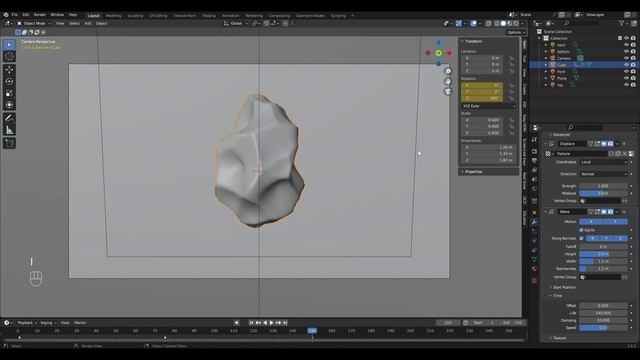Select the Annotate tool
Screen dimensions: 640x360
[x=9, y=118]
